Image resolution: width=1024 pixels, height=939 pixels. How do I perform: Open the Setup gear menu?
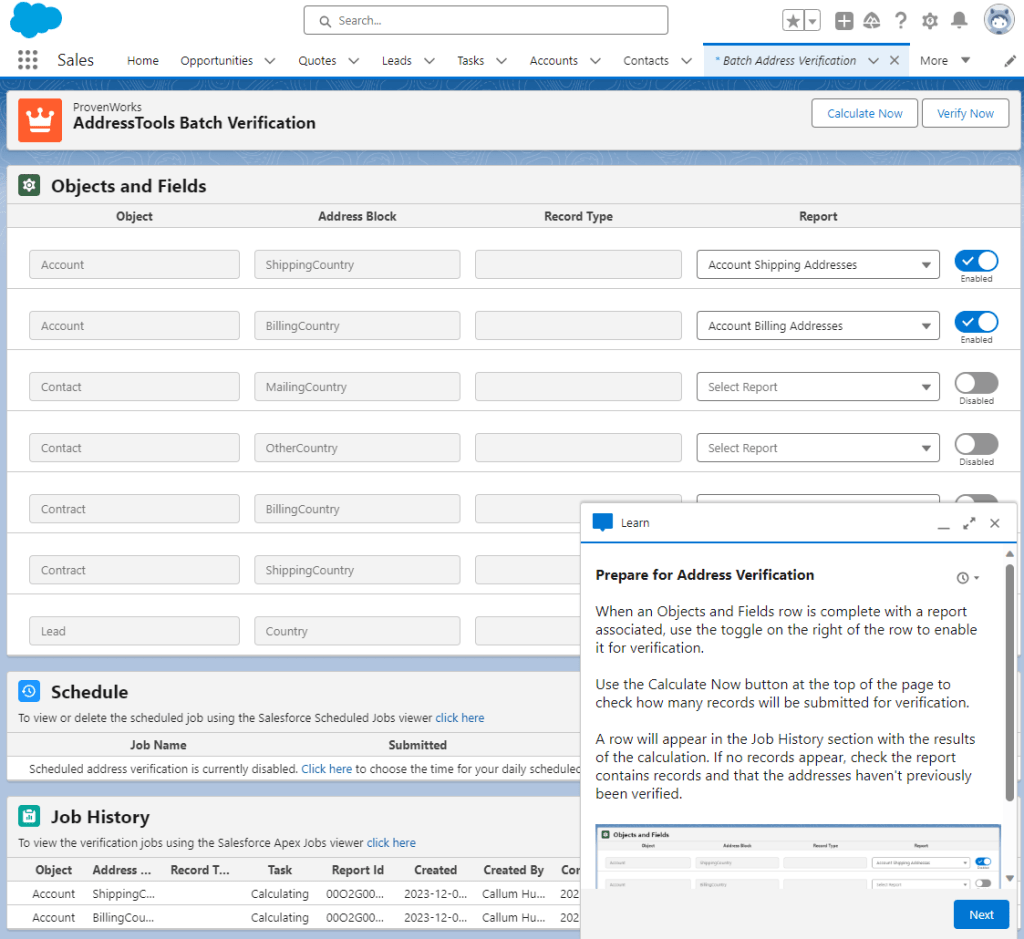(x=928, y=19)
